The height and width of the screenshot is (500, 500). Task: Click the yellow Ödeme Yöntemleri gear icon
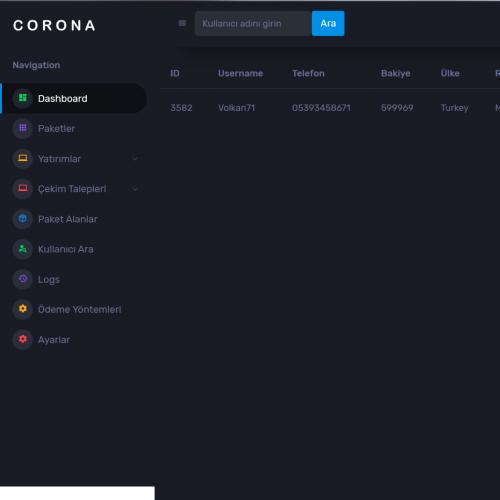point(23,309)
